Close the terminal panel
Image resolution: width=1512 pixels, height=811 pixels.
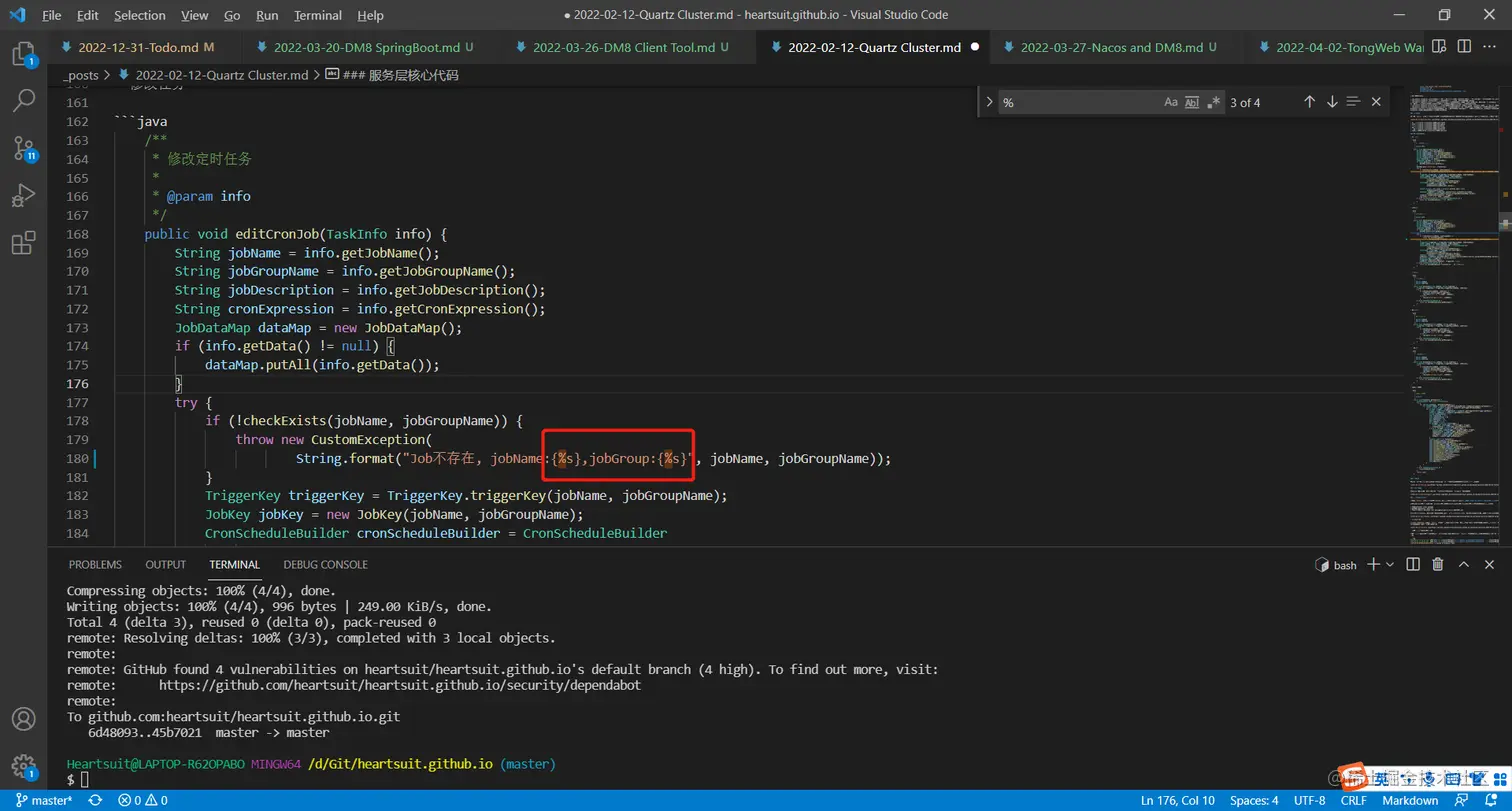click(x=1490, y=564)
